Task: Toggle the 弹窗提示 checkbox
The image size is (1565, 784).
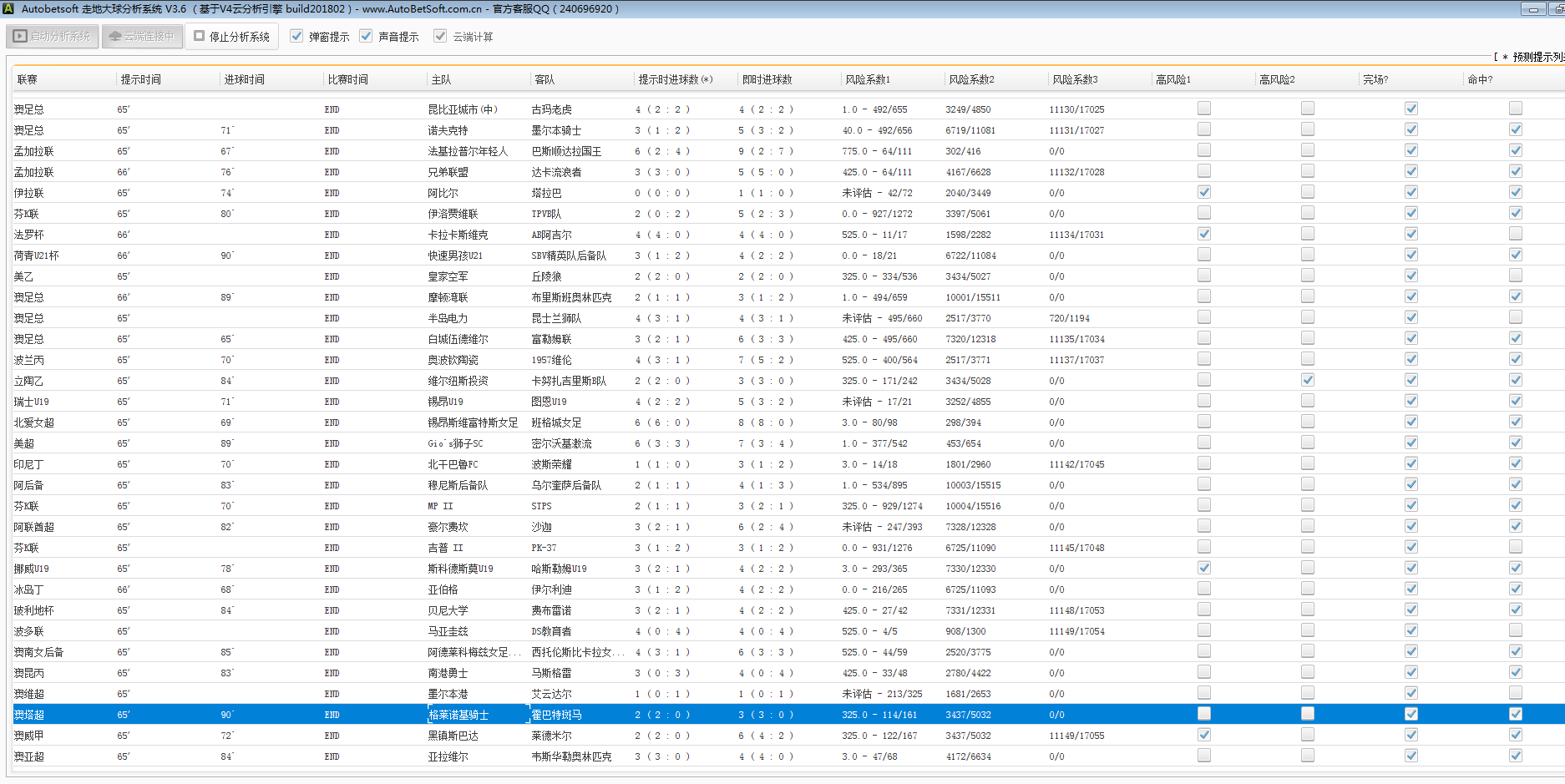Action: tap(296, 36)
